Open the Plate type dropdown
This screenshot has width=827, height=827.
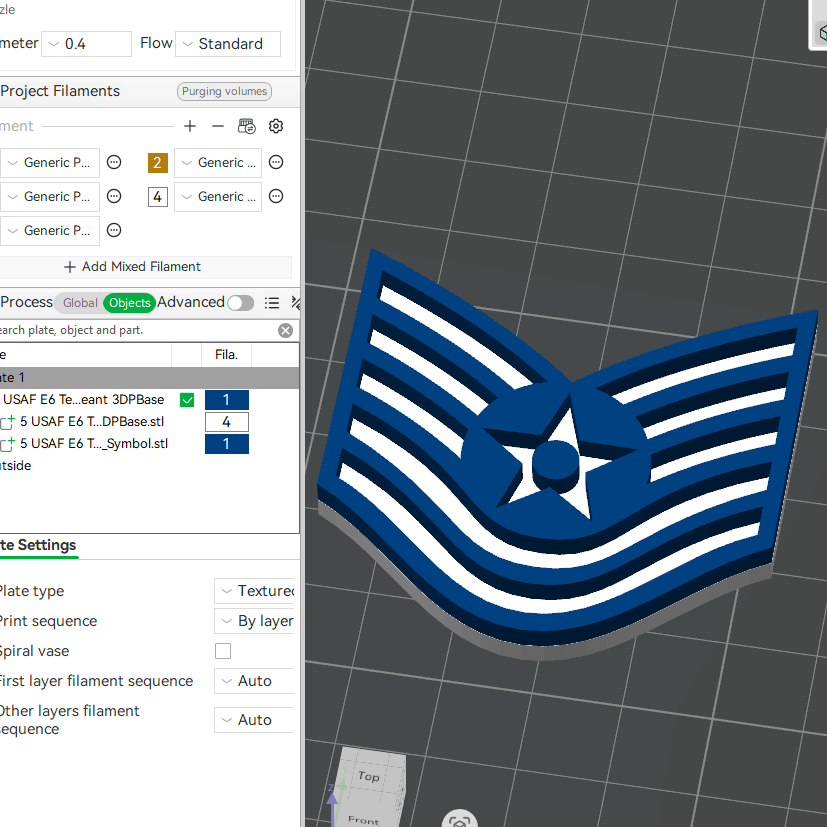click(254, 591)
